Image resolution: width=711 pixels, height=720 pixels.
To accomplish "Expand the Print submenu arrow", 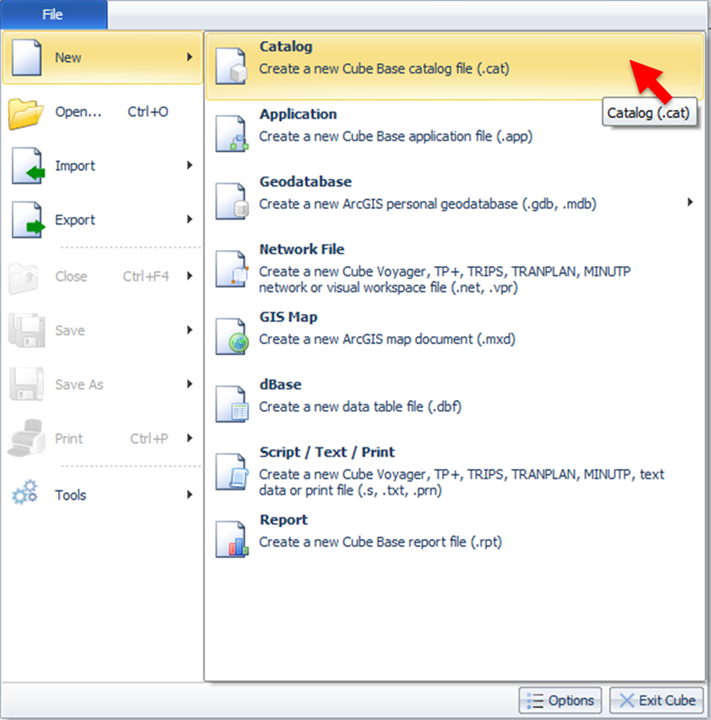I will [x=189, y=438].
